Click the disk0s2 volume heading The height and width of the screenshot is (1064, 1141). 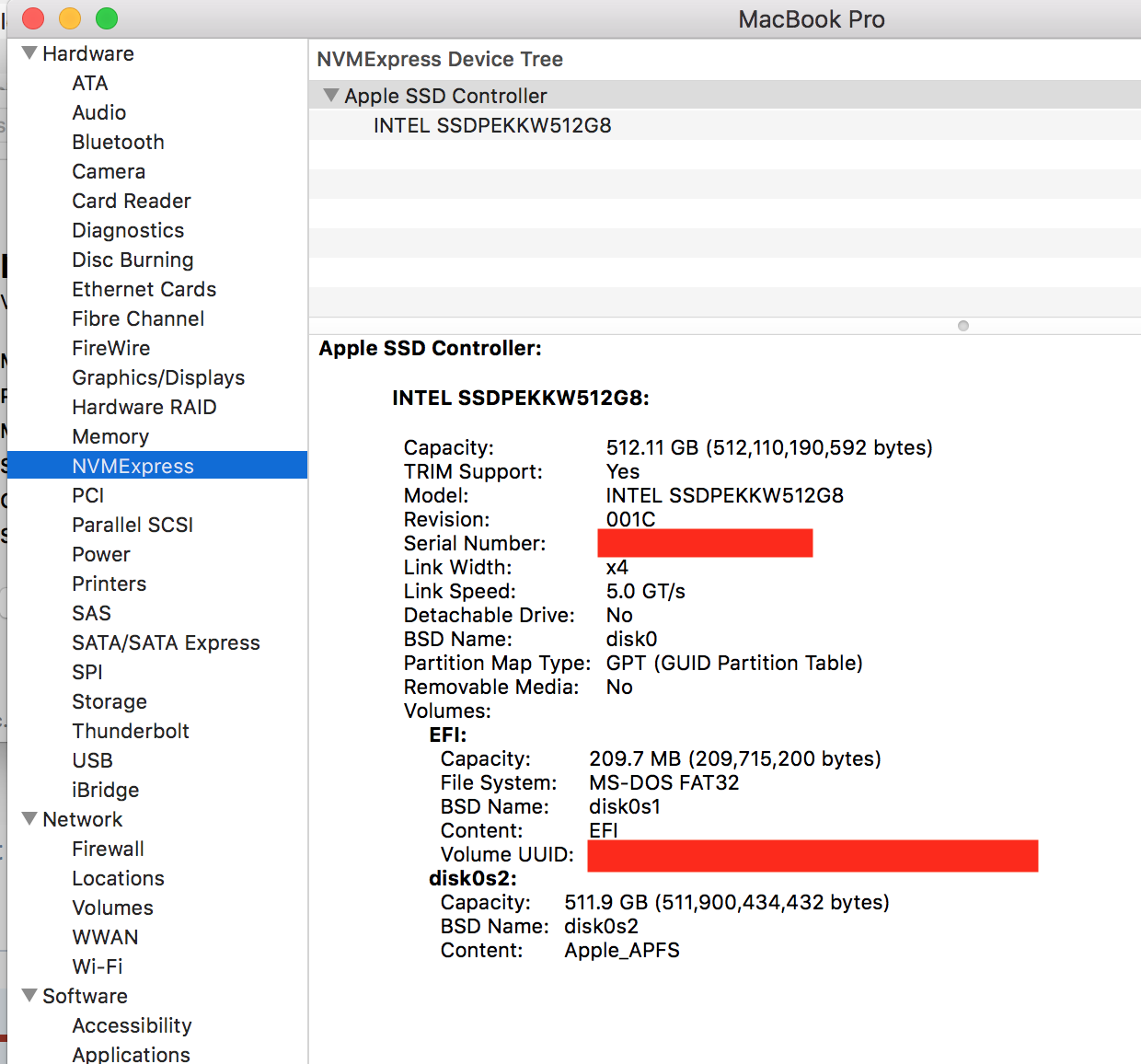[473, 878]
